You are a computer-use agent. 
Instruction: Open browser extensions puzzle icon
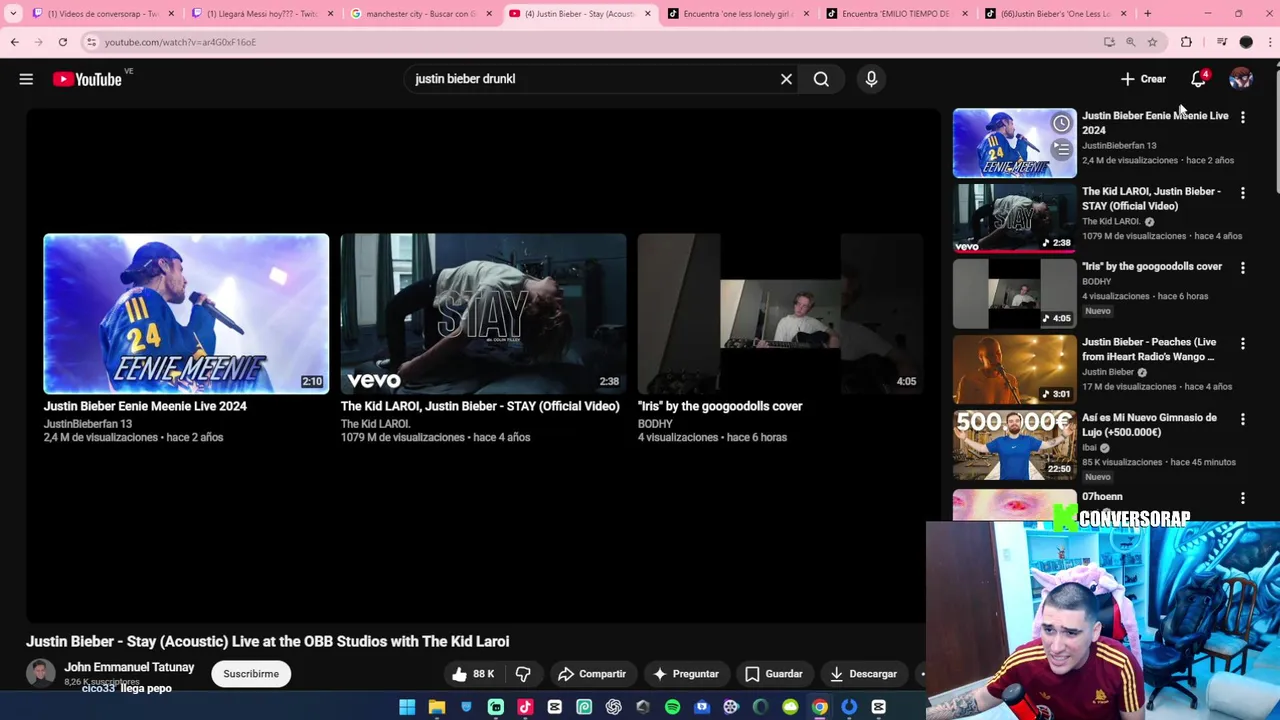click(1186, 42)
